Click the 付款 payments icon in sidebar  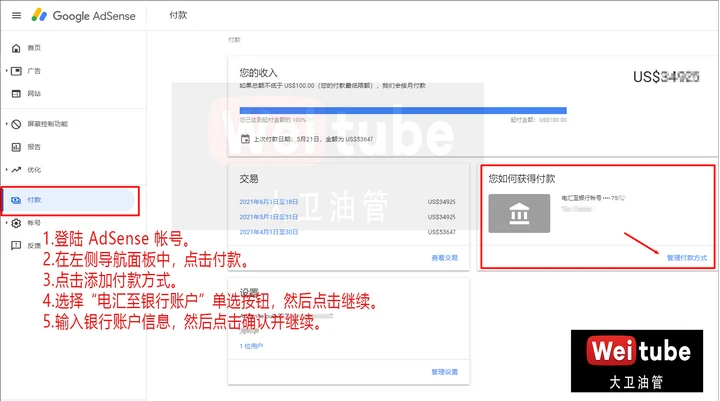click(x=16, y=200)
